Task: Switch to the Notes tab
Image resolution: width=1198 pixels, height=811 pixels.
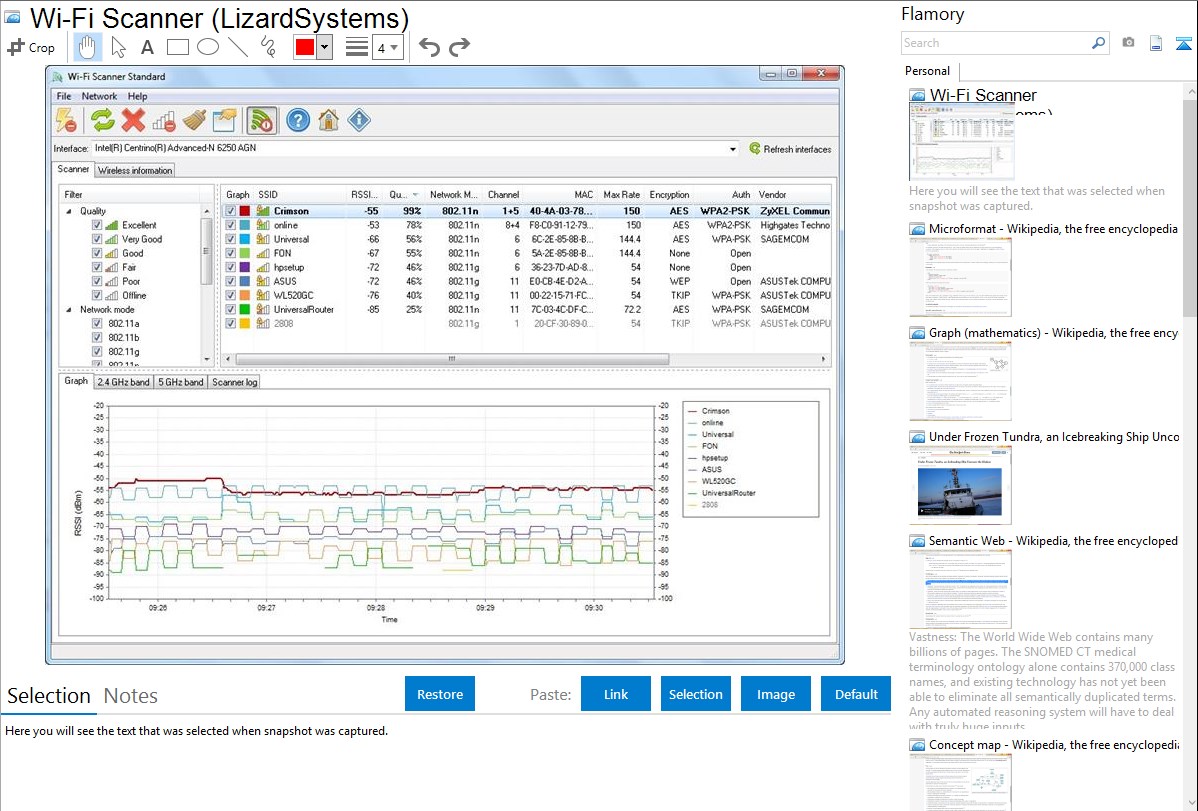Action: [x=131, y=696]
